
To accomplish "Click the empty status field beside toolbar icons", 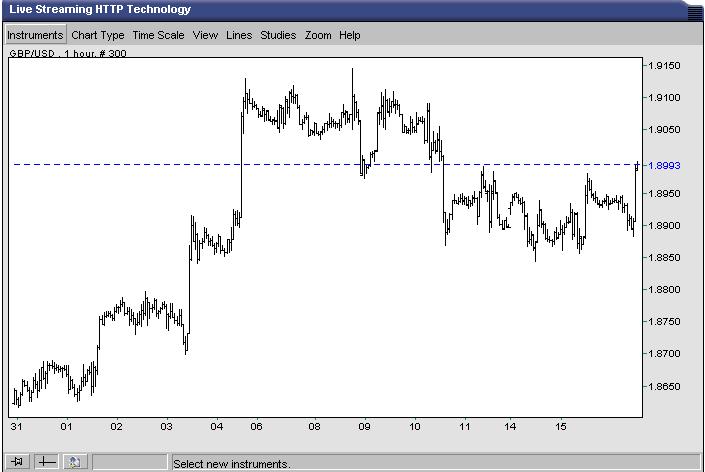I will pos(129,462).
